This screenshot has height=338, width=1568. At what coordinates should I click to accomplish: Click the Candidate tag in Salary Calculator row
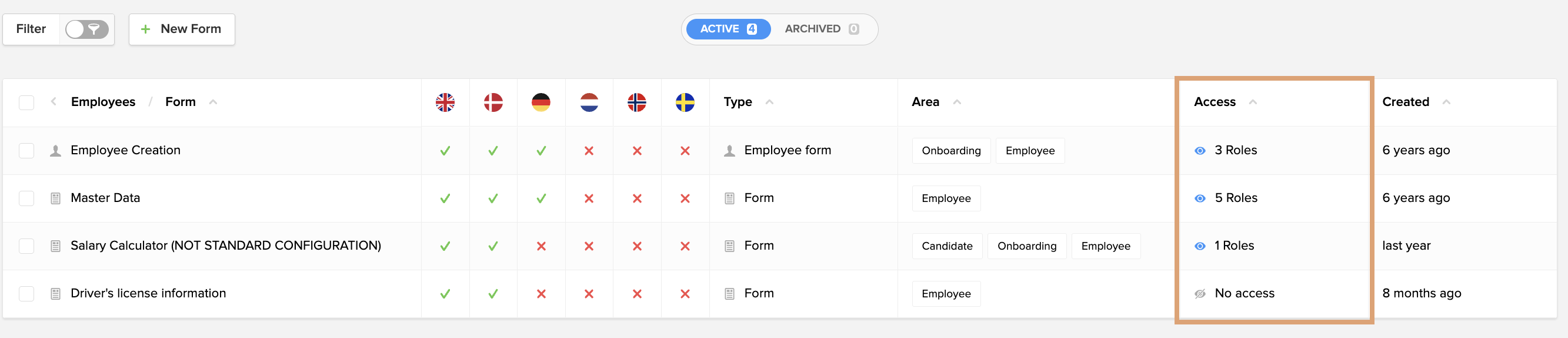tap(946, 246)
